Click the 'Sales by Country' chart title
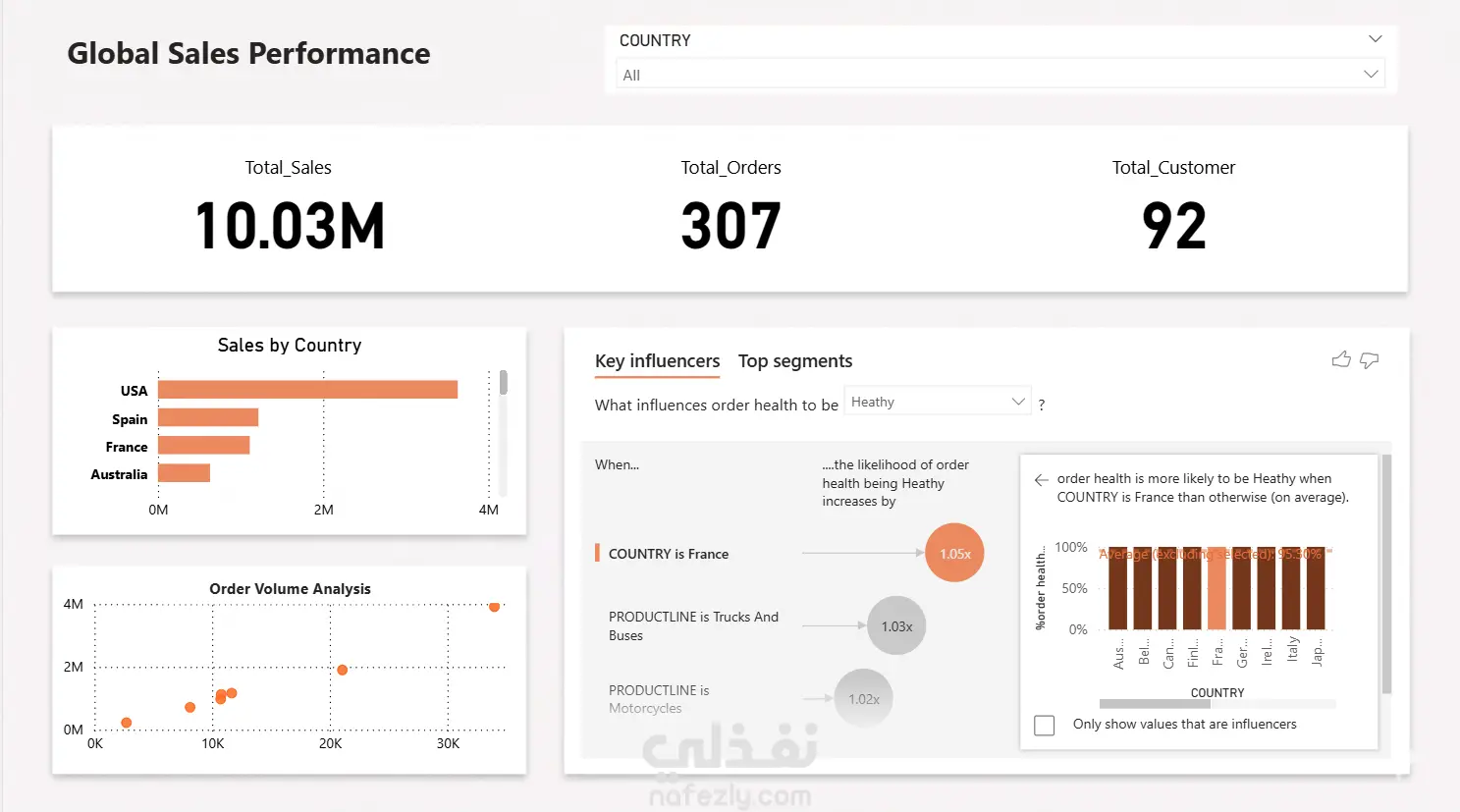The image size is (1460, 812). click(x=290, y=345)
